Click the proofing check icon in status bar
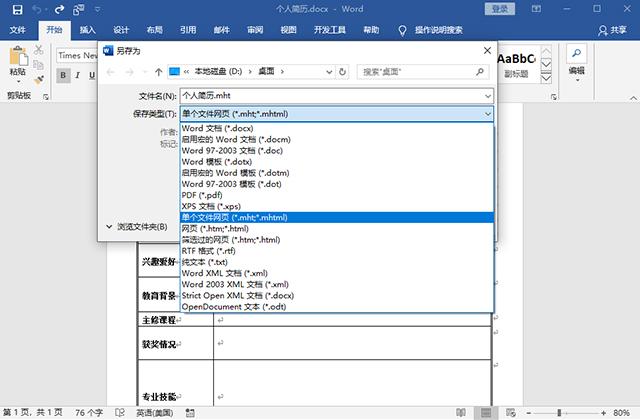Image resolution: width=640 pixels, height=420 pixels. [x=120, y=413]
